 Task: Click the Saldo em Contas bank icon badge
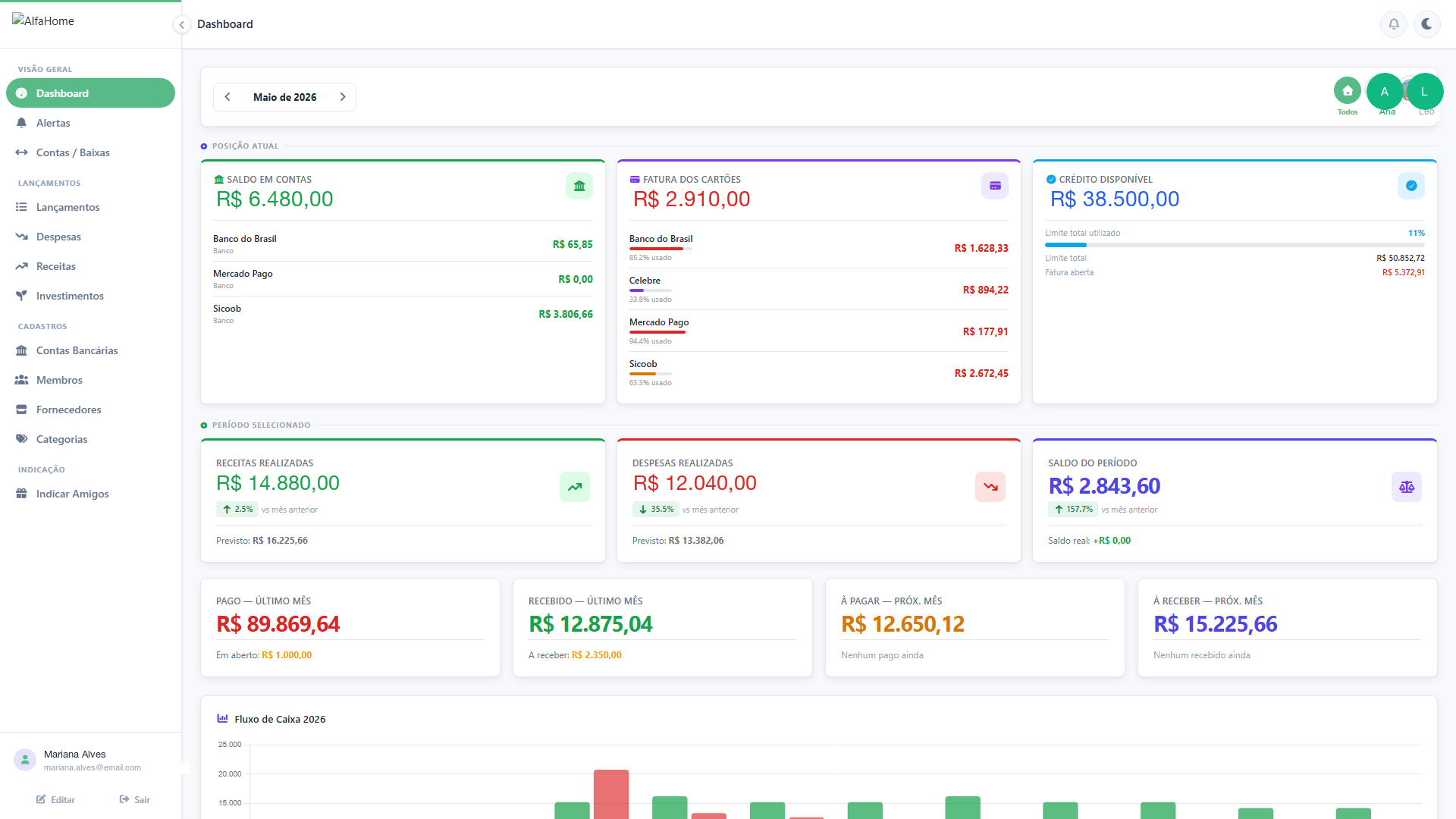[579, 186]
